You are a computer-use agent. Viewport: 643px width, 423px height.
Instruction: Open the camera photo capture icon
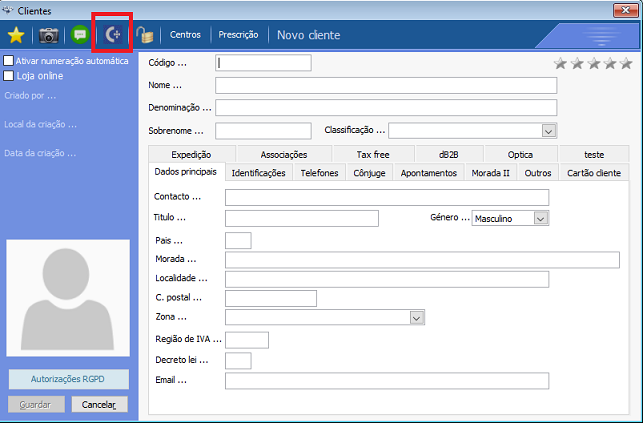(48, 35)
